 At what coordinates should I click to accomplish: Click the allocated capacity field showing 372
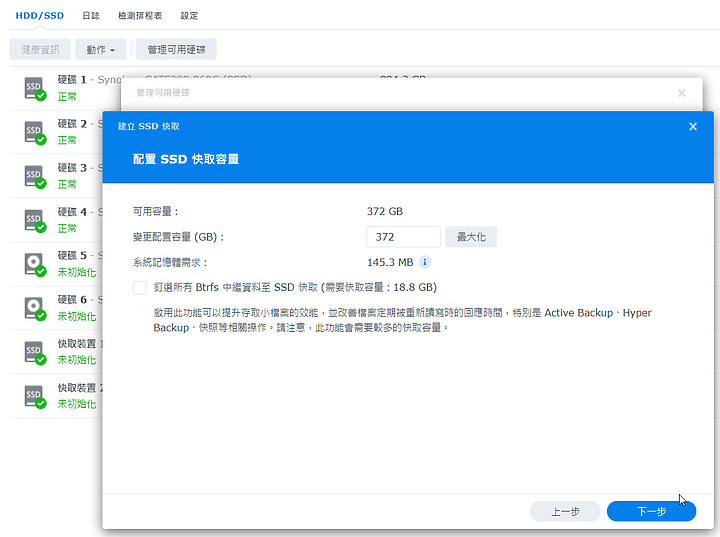(x=404, y=237)
